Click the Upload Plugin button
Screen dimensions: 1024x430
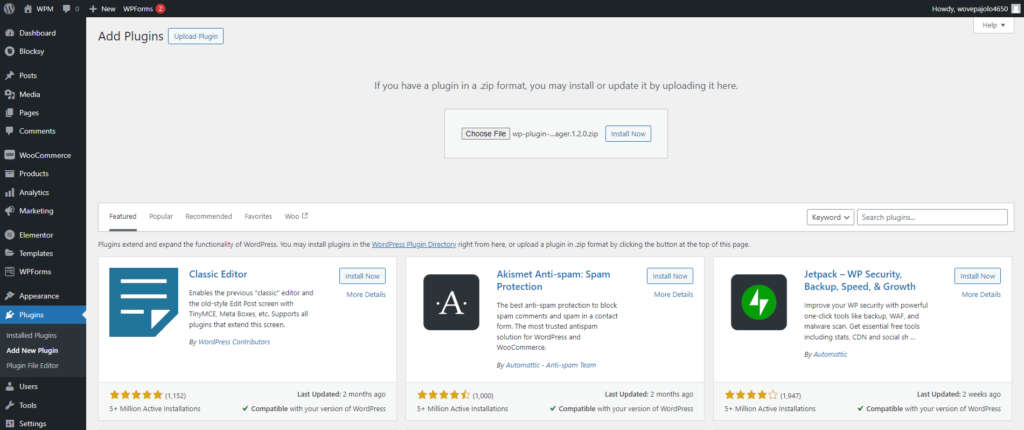tap(196, 37)
